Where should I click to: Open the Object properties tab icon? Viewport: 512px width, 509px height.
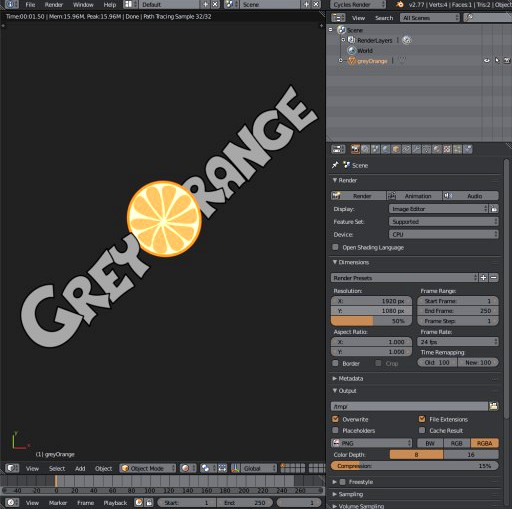click(x=396, y=149)
